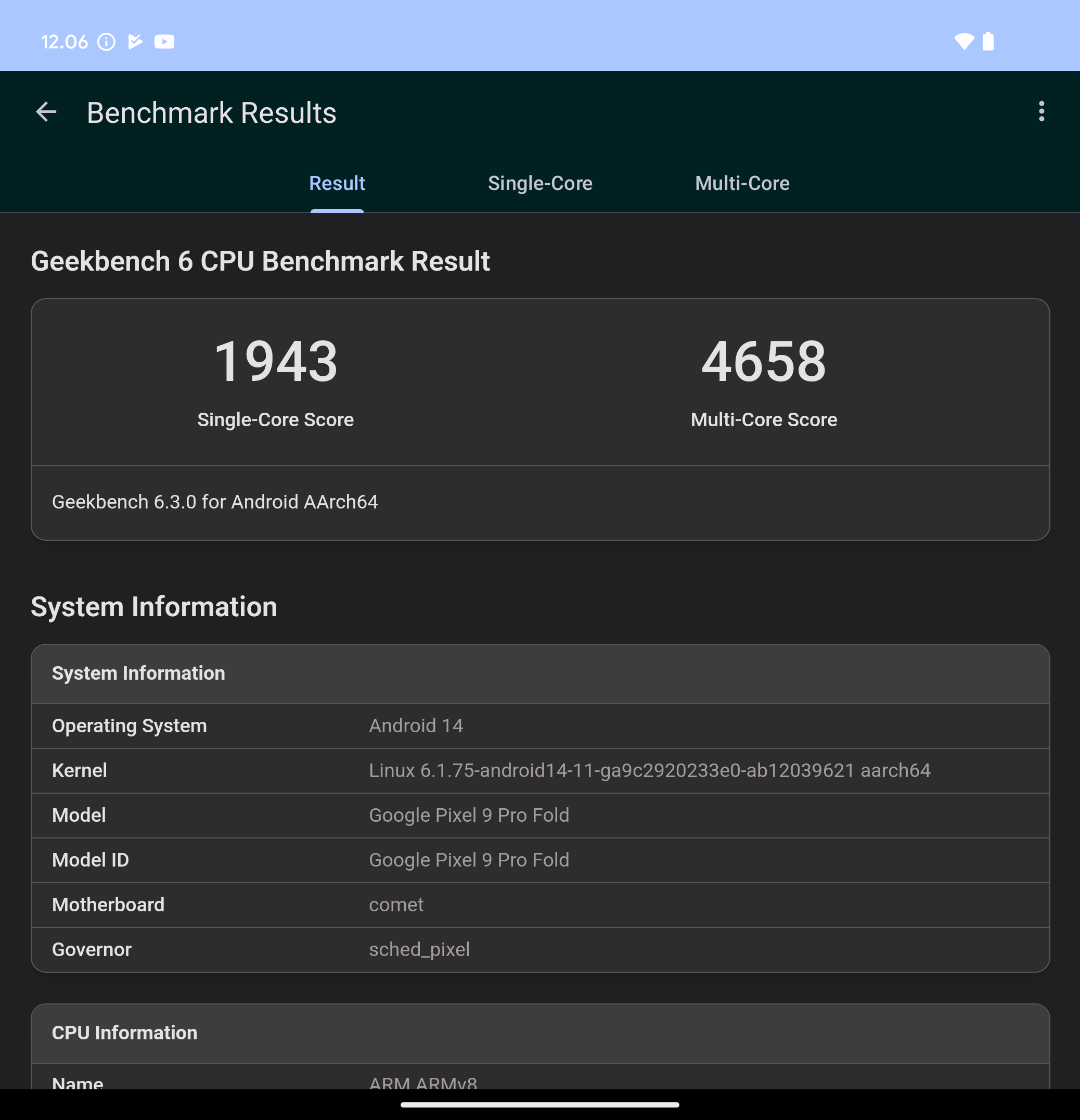Switch to the Result tab

337,183
